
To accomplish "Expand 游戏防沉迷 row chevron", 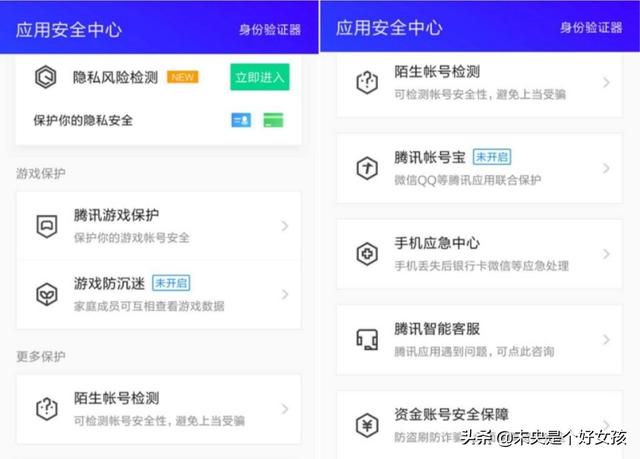I will coord(285,294).
